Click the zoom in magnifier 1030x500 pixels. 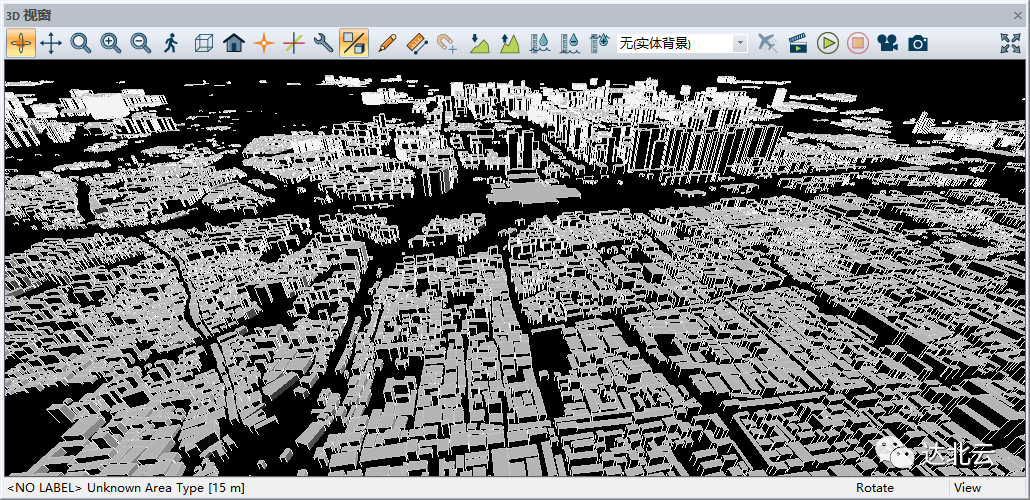pyautogui.click(x=110, y=43)
